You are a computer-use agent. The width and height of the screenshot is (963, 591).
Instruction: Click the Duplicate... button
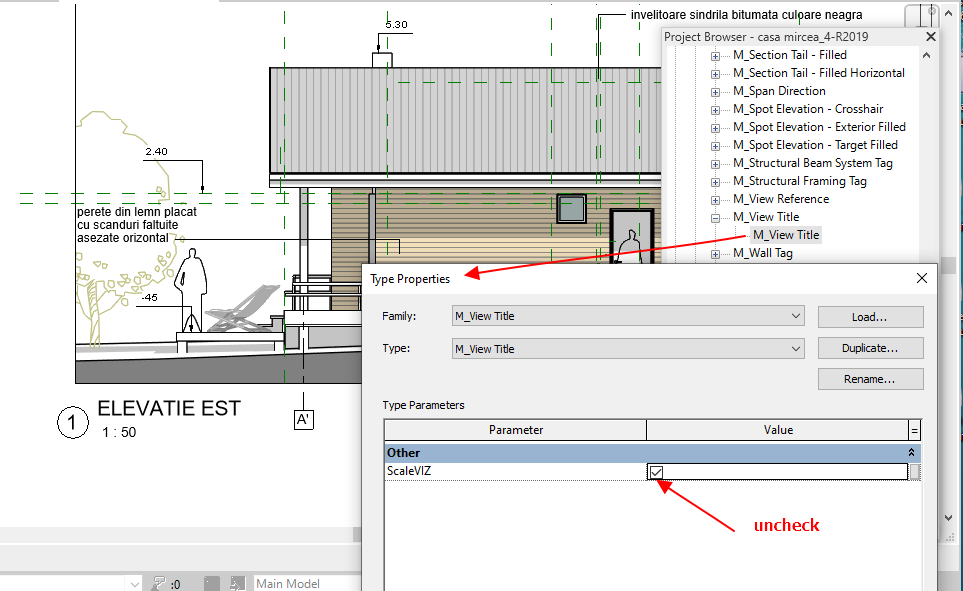[870, 348]
